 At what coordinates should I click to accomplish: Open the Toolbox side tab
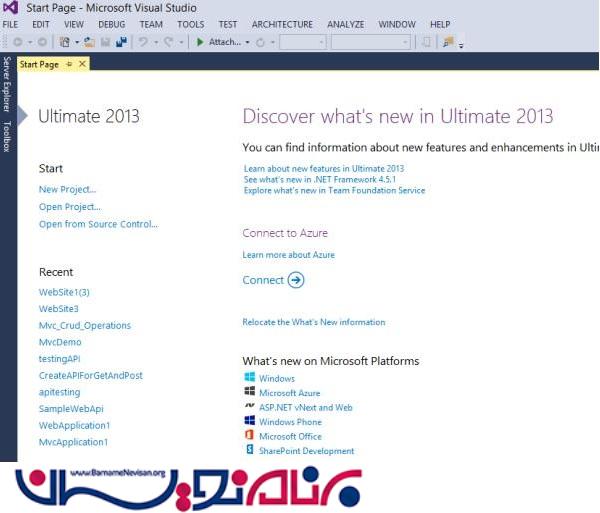pos(6,137)
